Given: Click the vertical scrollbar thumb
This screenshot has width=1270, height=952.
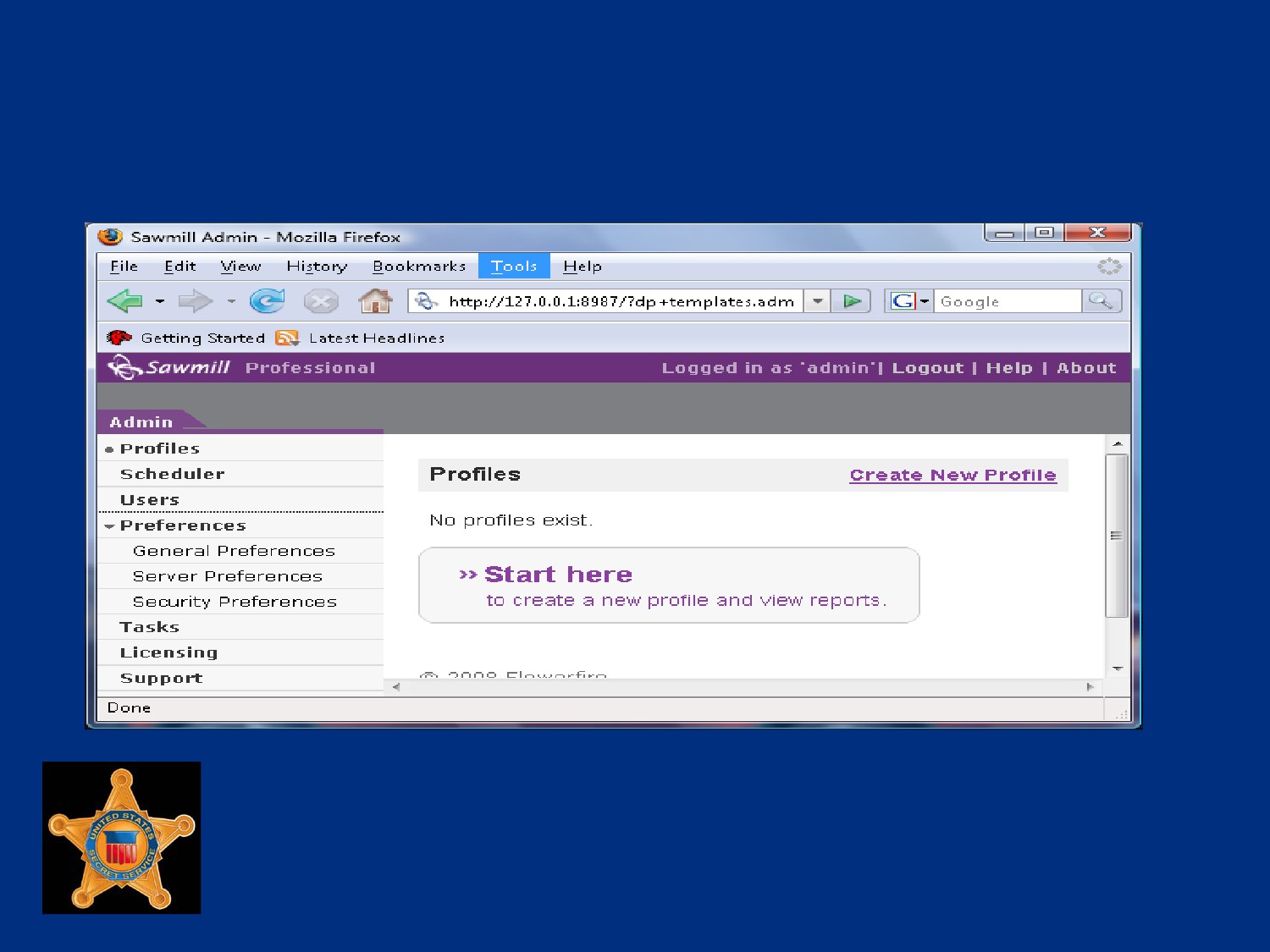Looking at the screenshot, I should 1117,536.
